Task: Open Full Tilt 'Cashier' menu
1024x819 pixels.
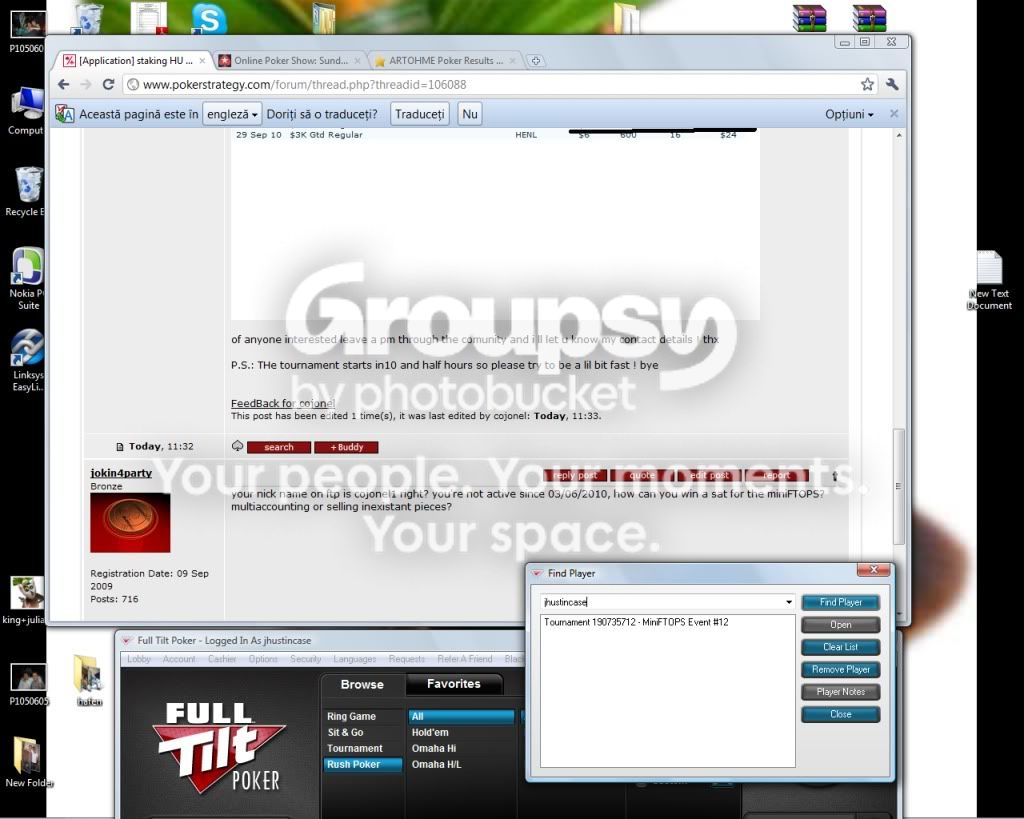Action: coord(222,659)
